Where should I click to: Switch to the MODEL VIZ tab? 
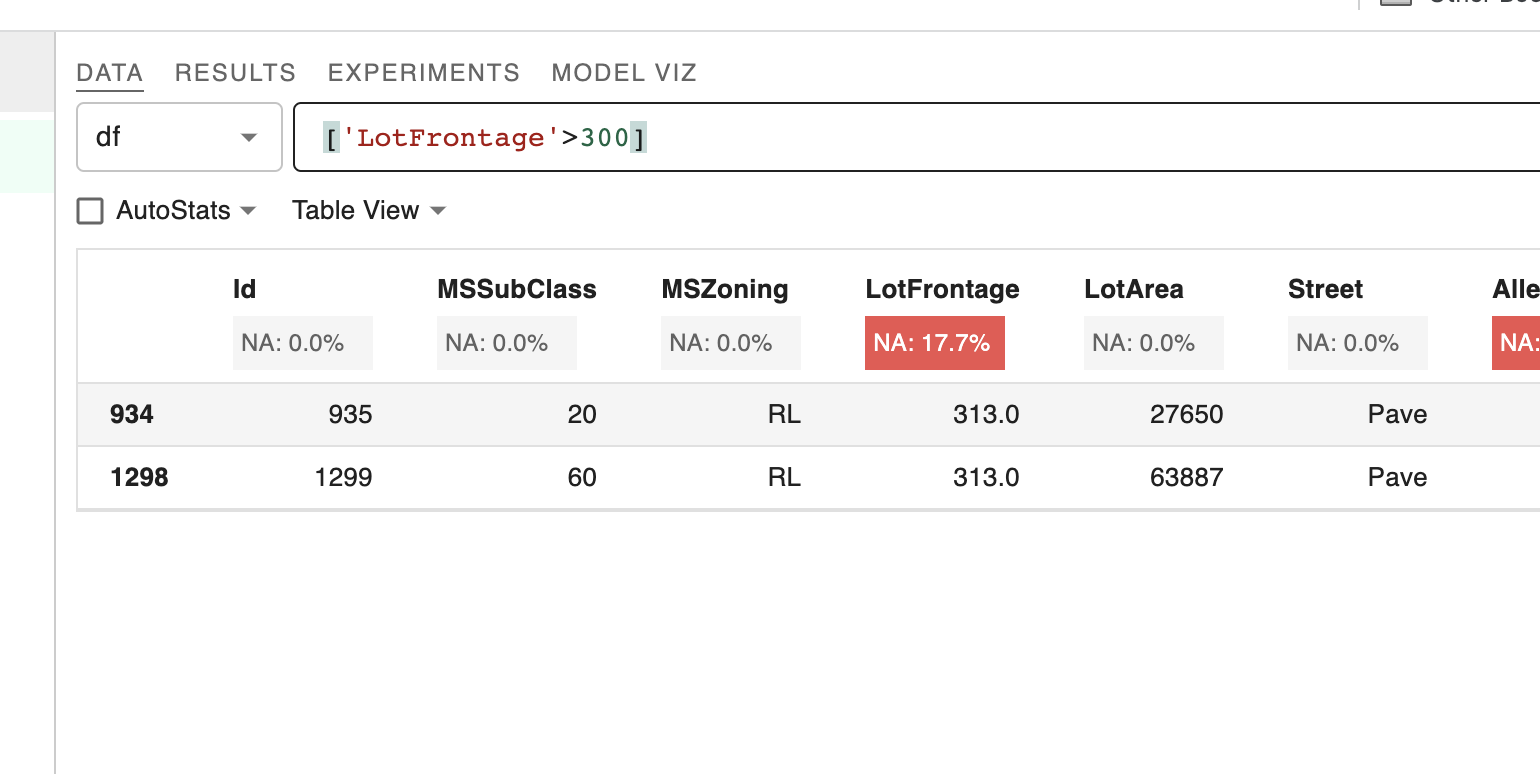(624, 73)
